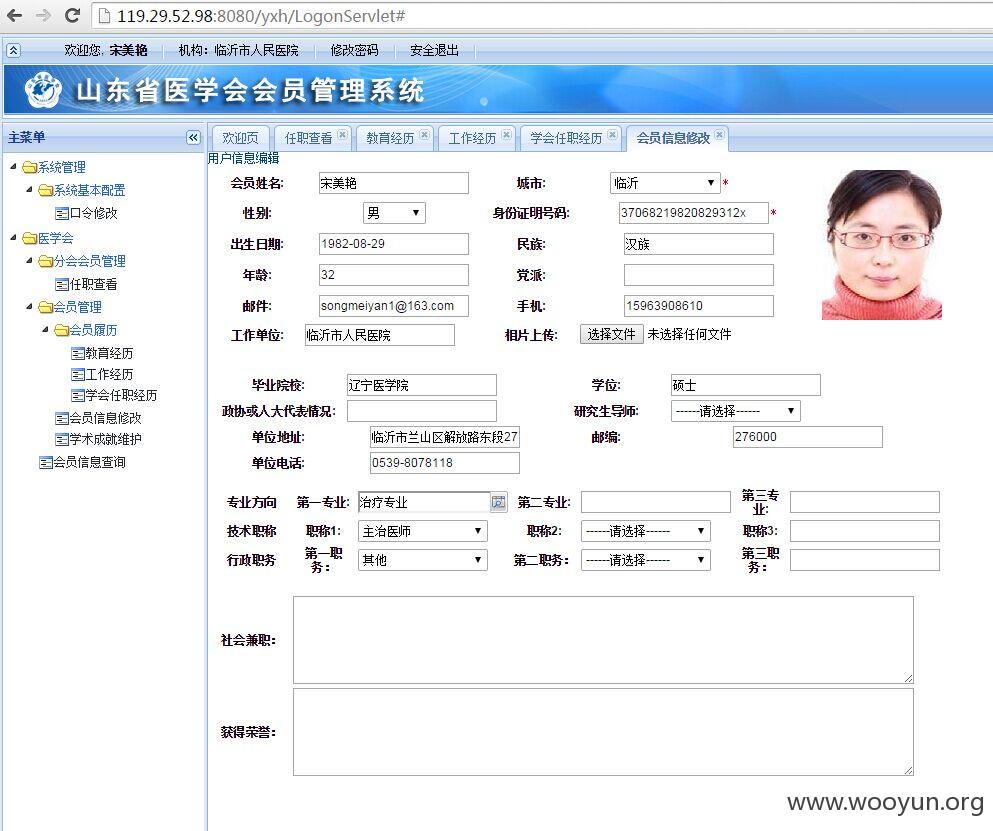This screenshot has width=993, height=831.
Task: Close the 会员信息修改 tab
Action: [x=719, y=134]
